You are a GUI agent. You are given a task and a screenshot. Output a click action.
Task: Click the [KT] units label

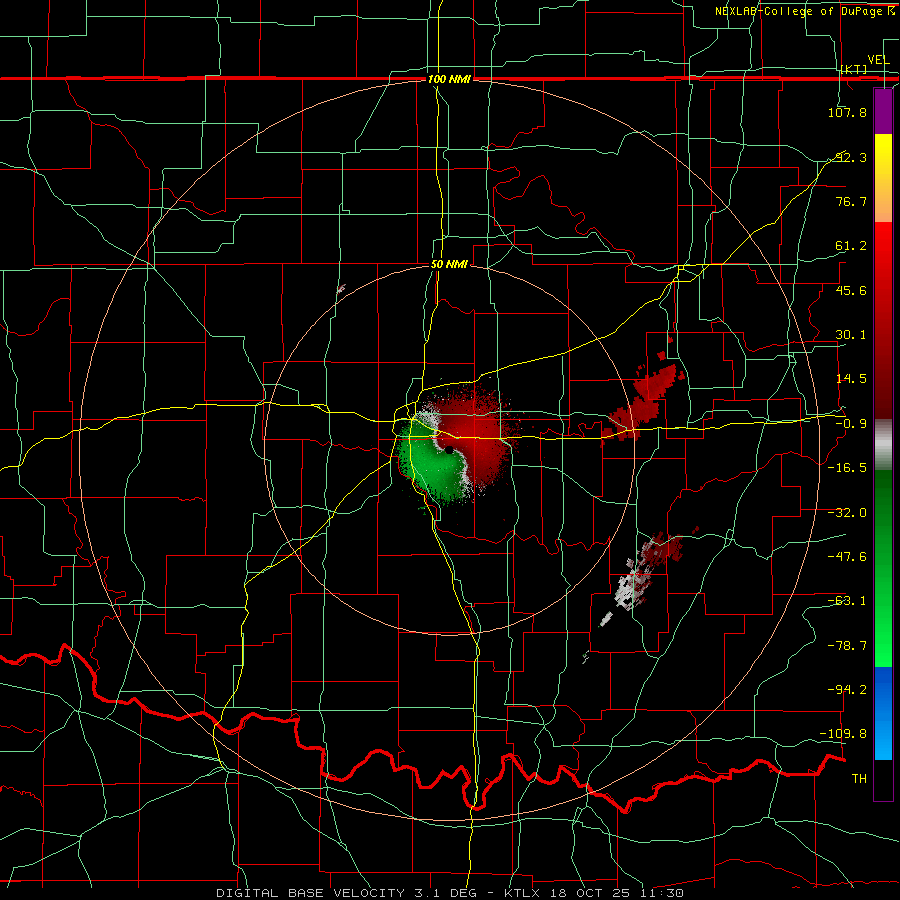tap(854, 69)
